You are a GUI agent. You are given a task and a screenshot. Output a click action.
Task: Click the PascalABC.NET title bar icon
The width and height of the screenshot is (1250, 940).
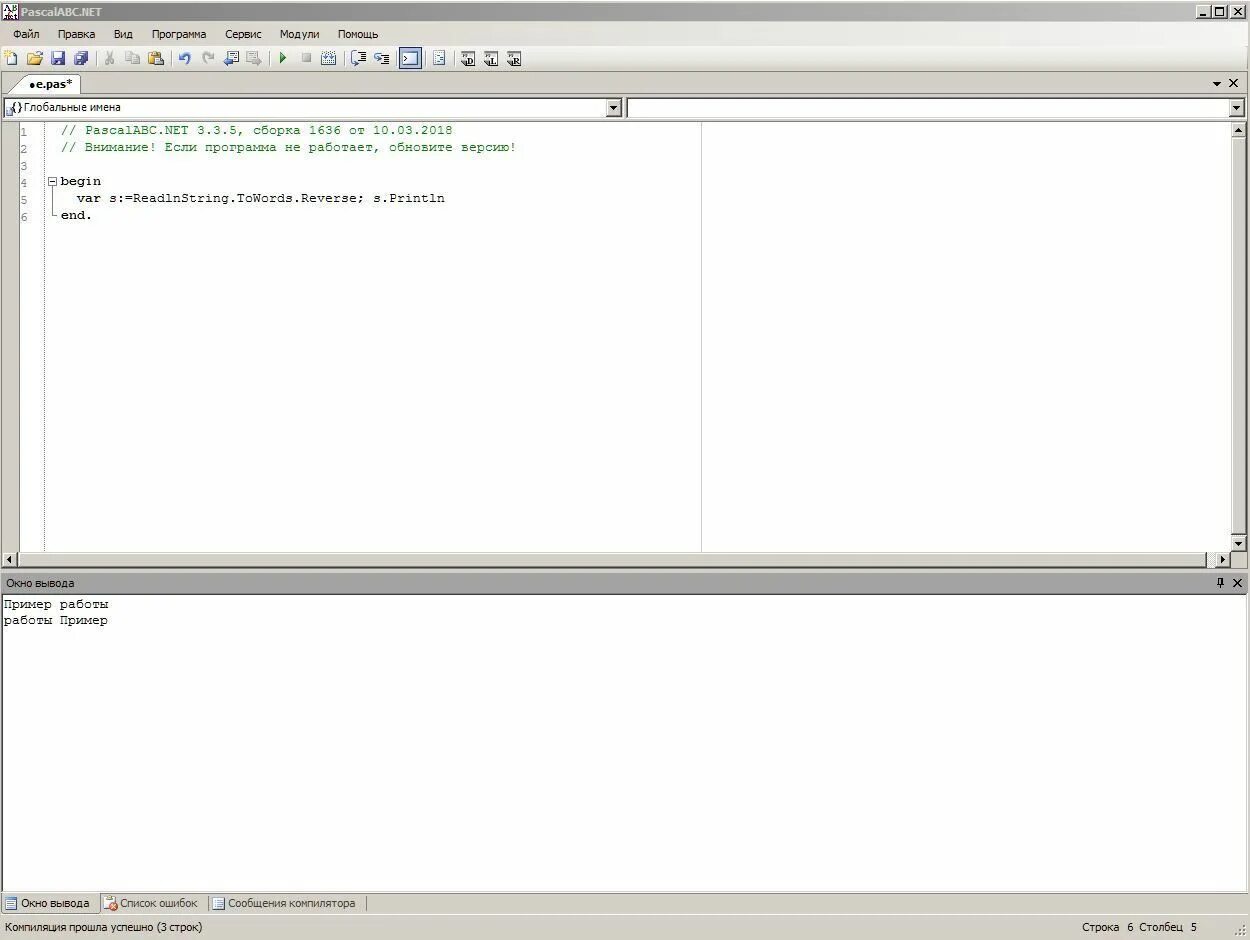10,12
